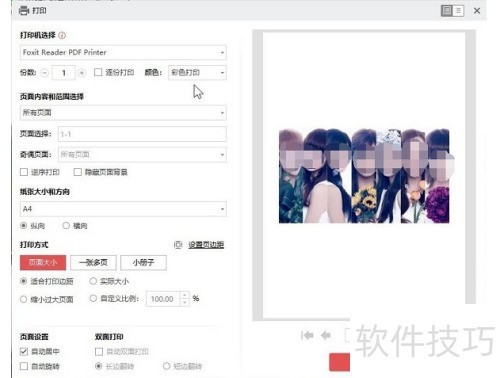Click the custom scale 100.00 field
Image resolution: width=500 pixels, height=378 pixels.
point(164,299)
